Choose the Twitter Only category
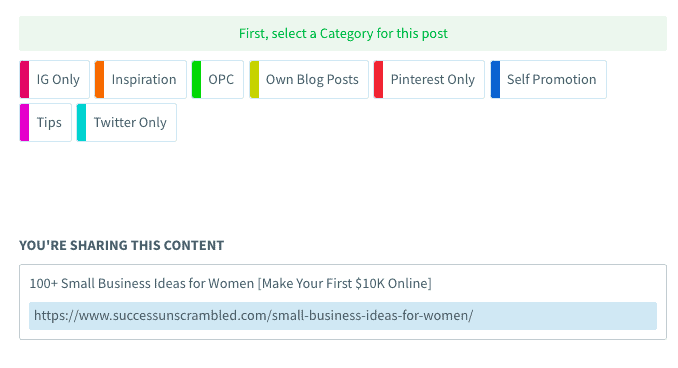The image size is (678, 368). [x=126, y=122]
